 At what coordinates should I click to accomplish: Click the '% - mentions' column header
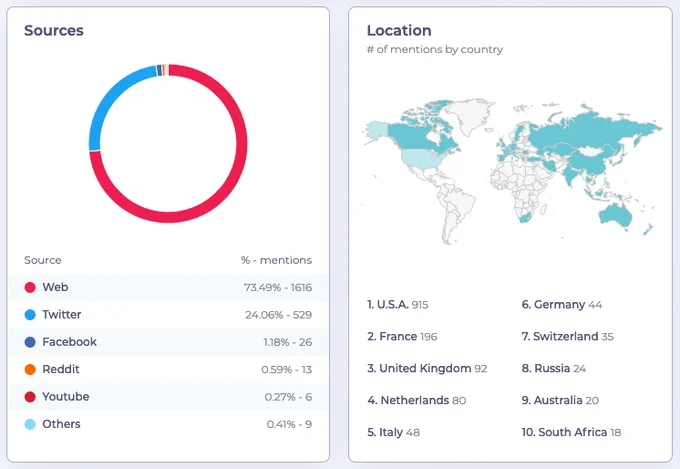276,260
